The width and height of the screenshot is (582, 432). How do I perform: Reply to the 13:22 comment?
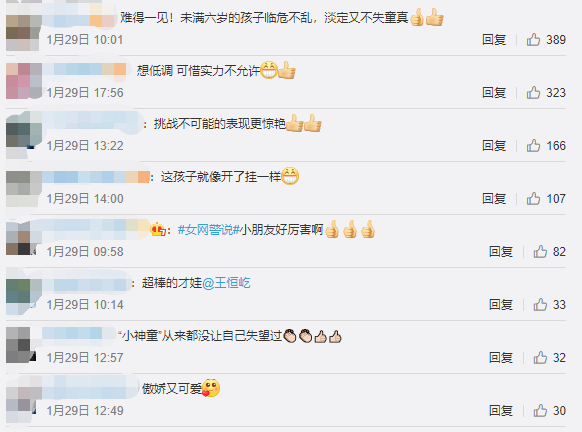pyautogui.click(x=494, y=145)
